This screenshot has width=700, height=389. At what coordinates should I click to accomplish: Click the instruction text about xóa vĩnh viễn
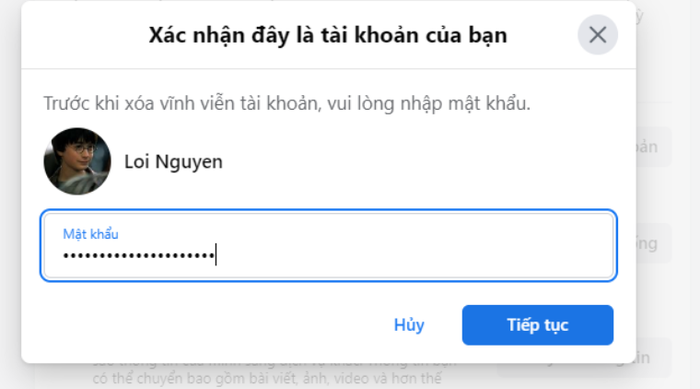coord(287,104)
